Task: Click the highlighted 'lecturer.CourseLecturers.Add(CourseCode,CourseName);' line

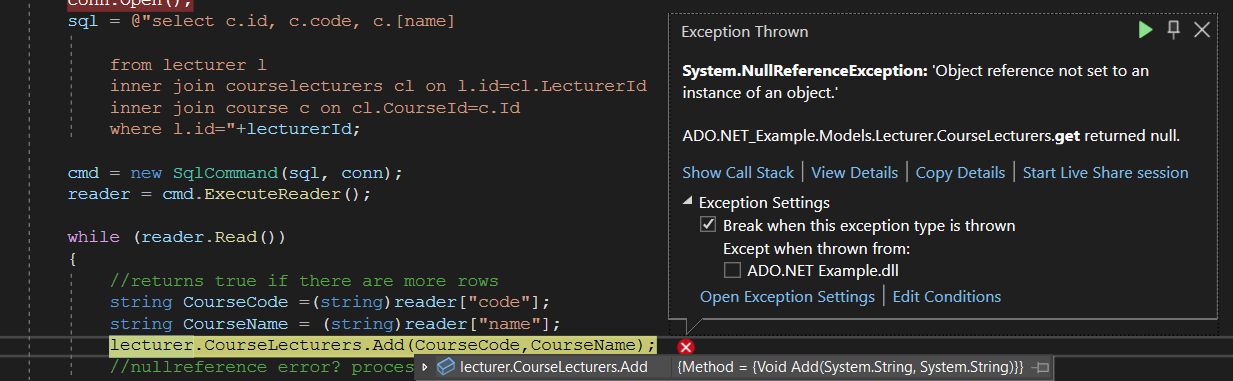Action: click(383, 345)
